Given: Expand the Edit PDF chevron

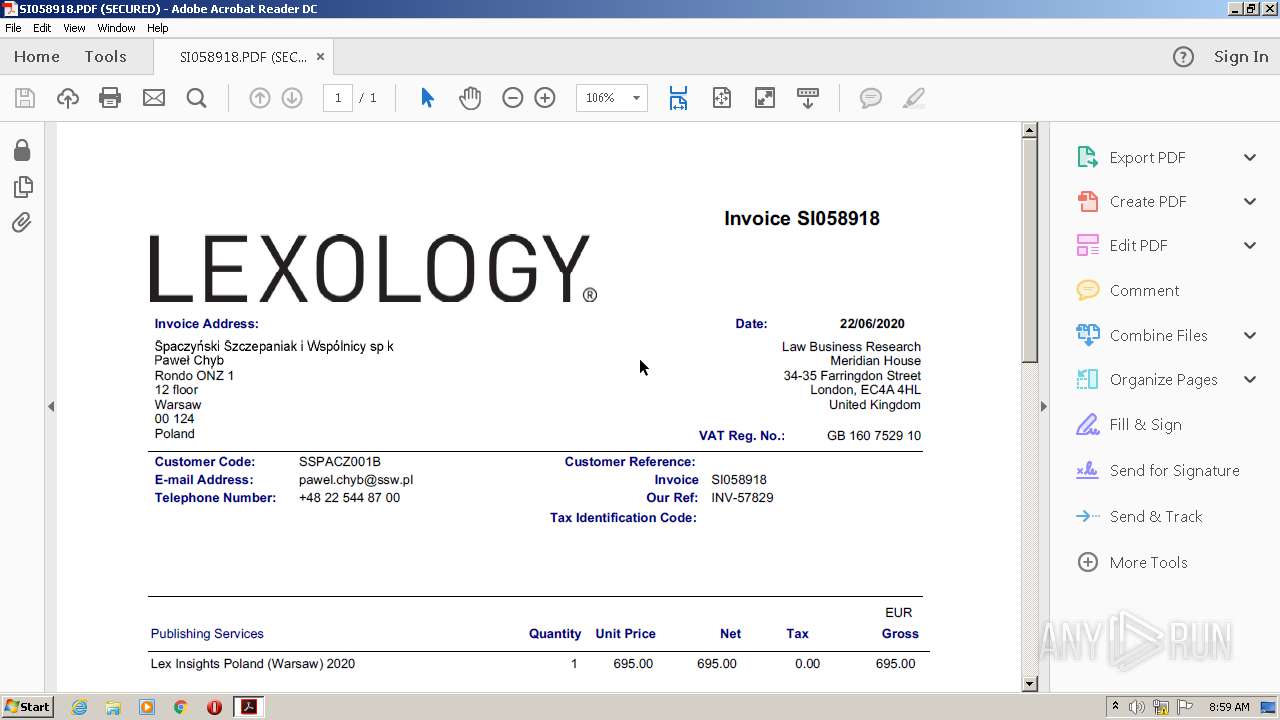Looking at the screenshot, I should 1250,245.
